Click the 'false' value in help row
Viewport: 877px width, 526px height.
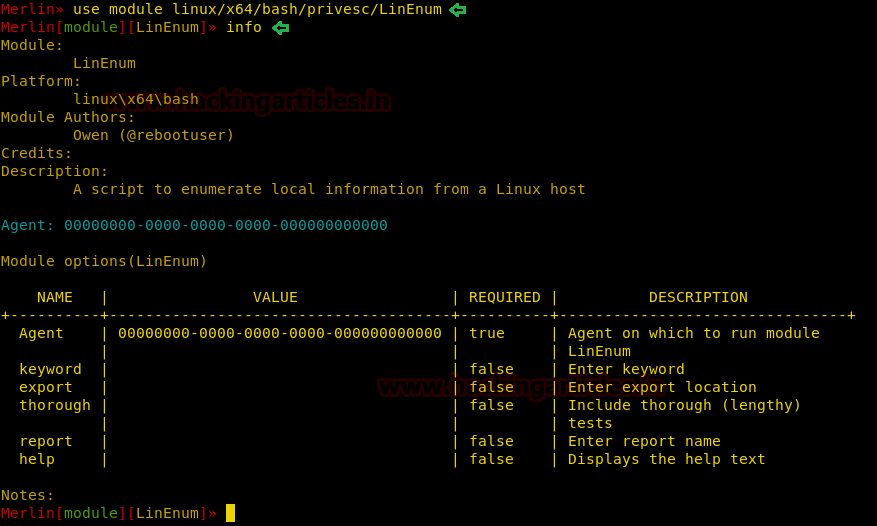491,459
